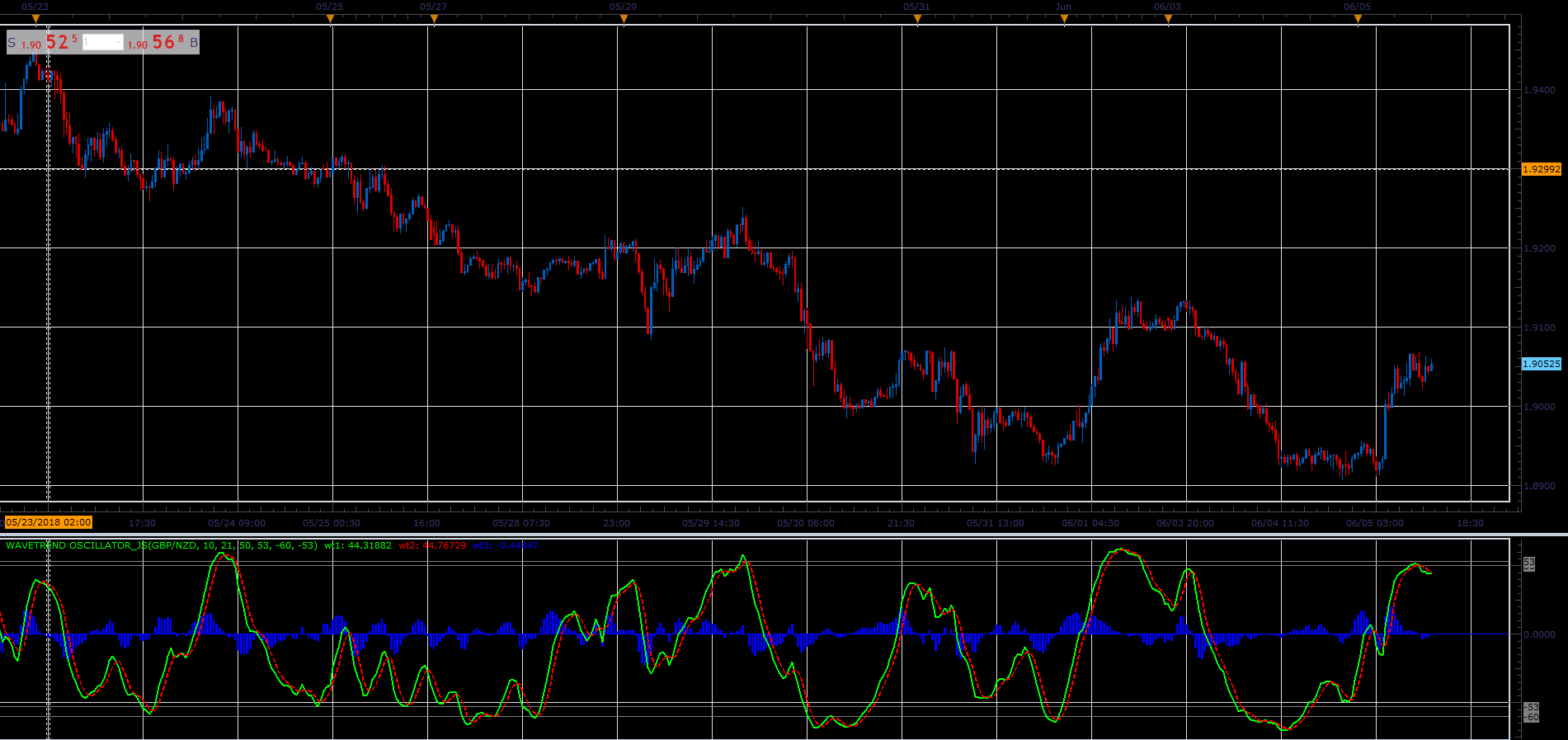Screen dimensions: 1568x740
Task: Click the -60 oversold level label
Action: click(1531, 718)
